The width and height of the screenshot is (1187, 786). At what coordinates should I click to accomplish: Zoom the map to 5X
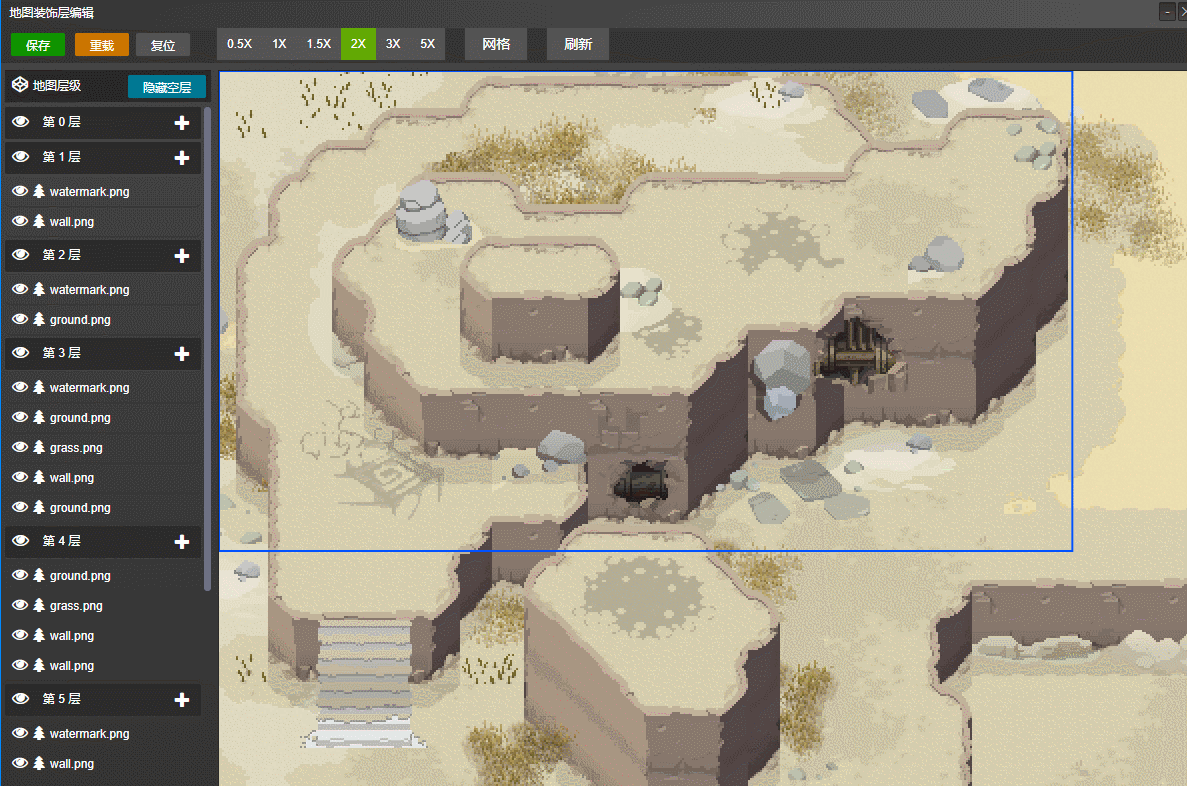428,44
